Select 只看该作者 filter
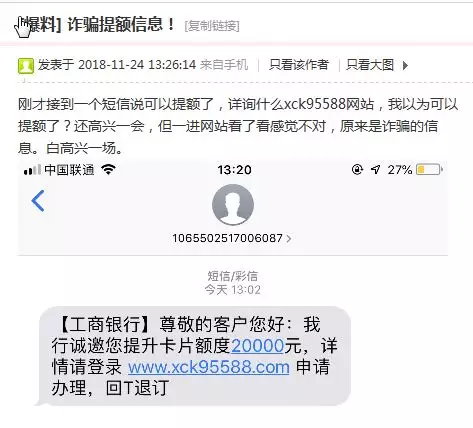This screenshot has width=473, height=428. coord(299,65)
